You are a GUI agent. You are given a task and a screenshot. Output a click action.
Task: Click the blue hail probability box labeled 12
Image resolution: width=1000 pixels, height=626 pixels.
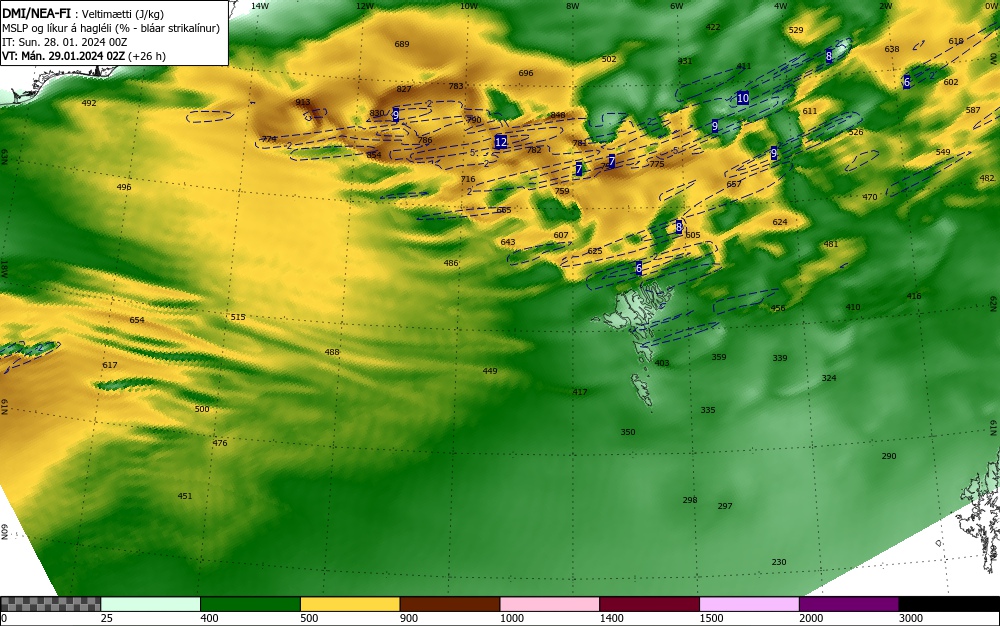pos(501,142)
